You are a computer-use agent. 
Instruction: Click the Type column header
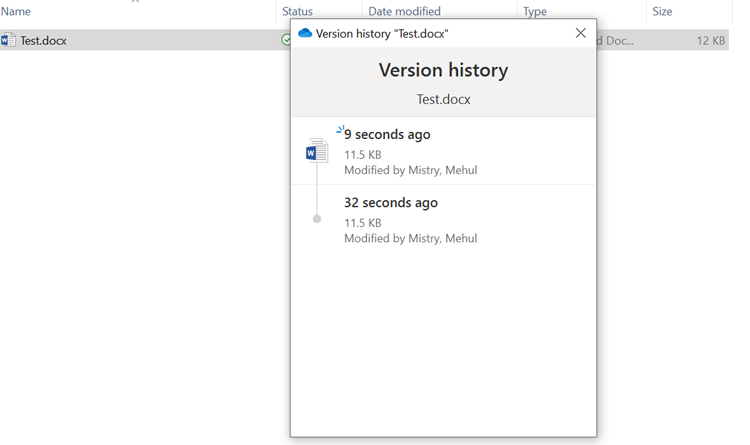[535, 12]
